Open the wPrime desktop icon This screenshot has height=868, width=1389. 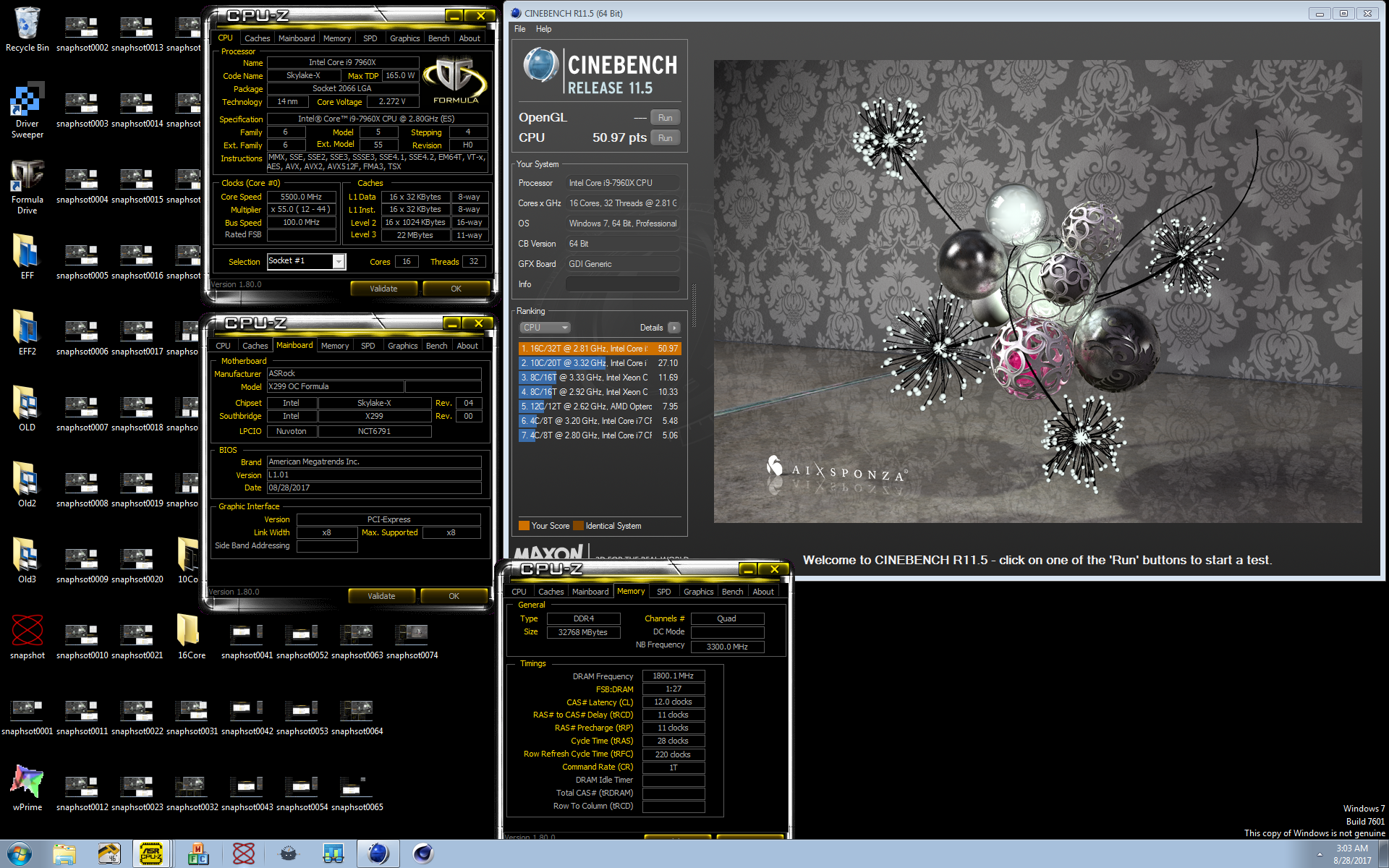[x=27, y=788]
